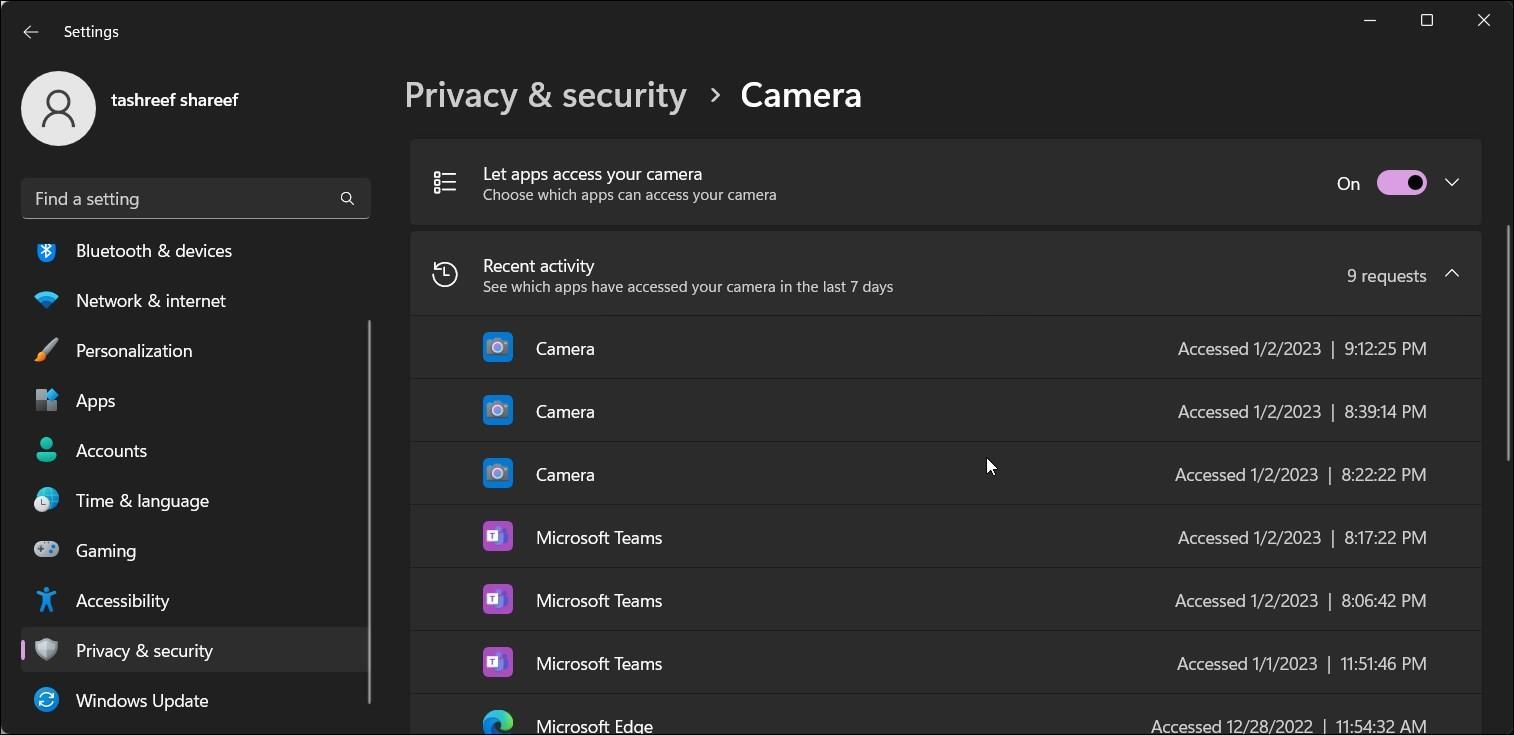
Task: Click the Find a setting search box
Action: point(180,199)
